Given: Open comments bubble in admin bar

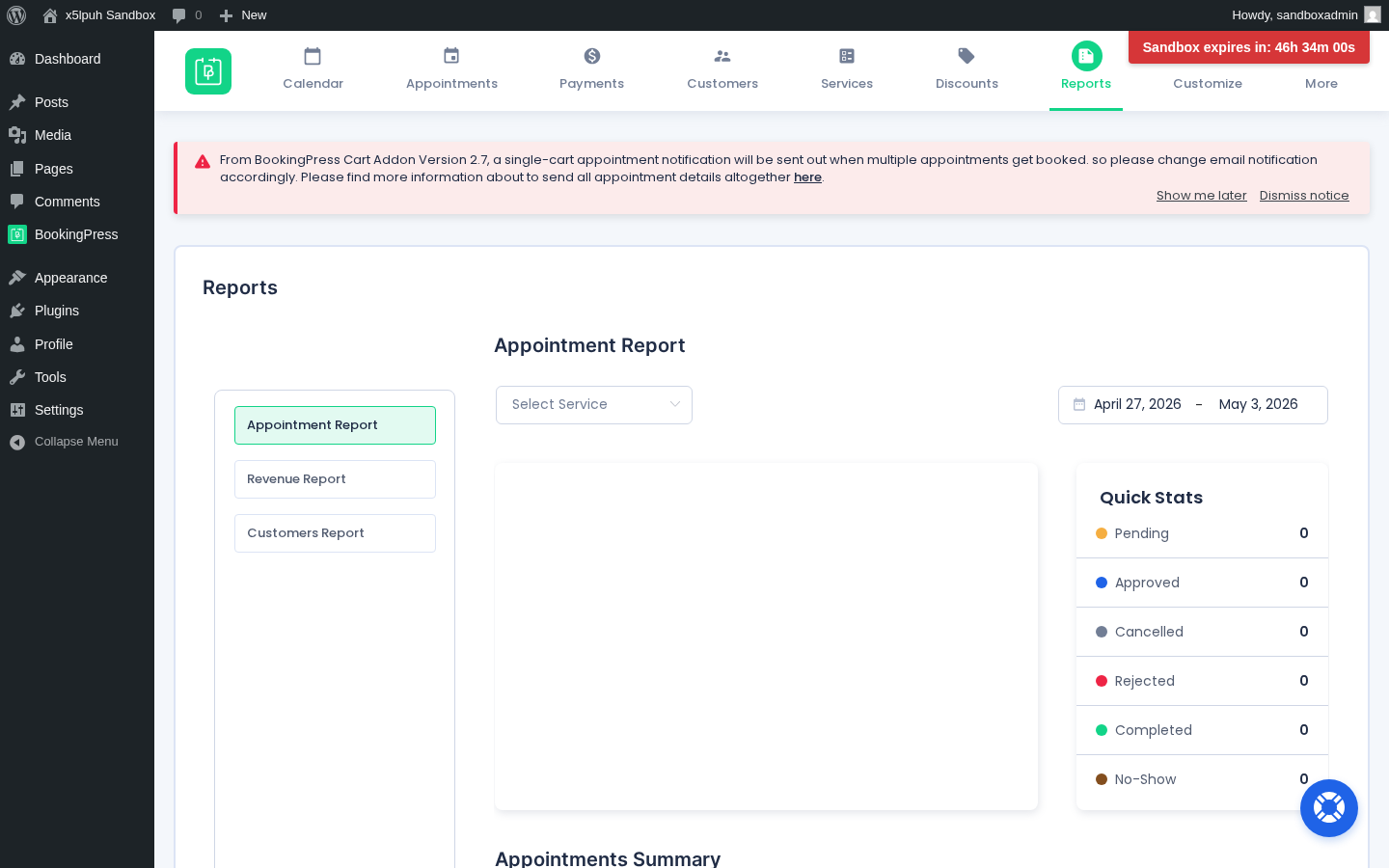Looking at the screenshot, I should 178,15.
